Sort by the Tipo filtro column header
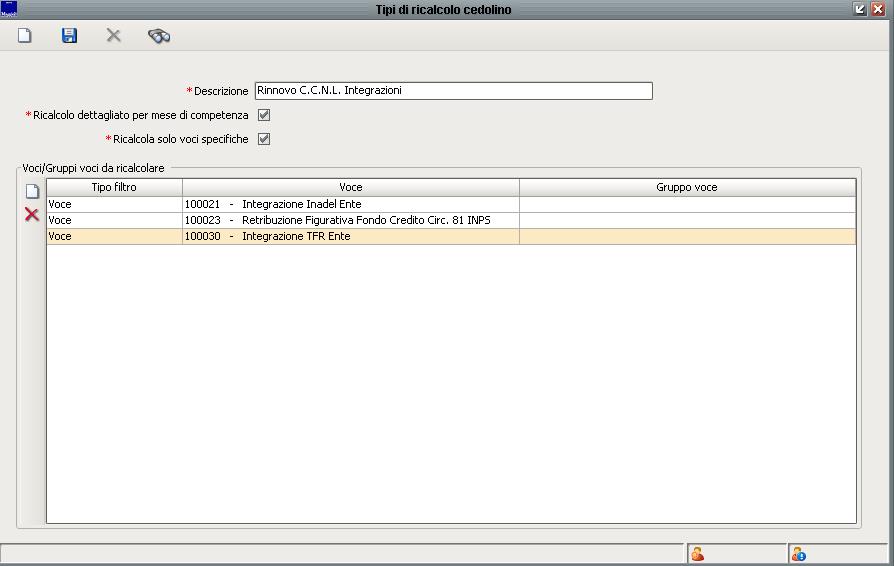Viewport: 894px width, 566px height. (x=114, y=188)
